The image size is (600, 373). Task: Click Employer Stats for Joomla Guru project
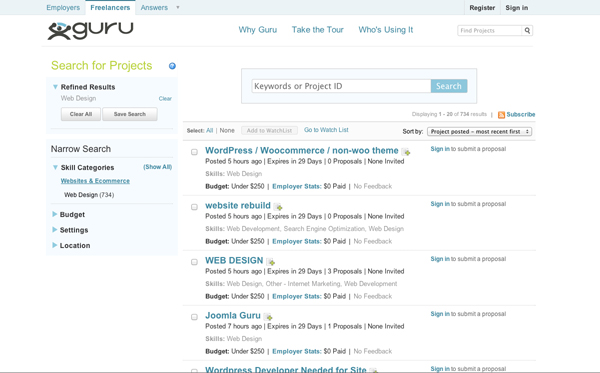(297, 351)
